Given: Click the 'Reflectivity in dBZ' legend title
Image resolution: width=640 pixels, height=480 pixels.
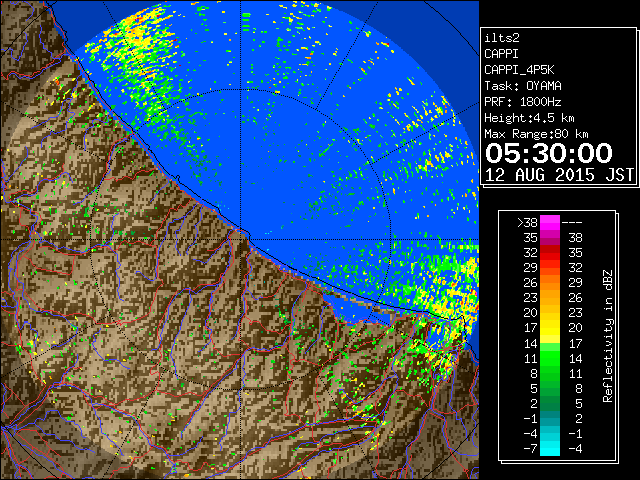Looking at the screenshot, I should (607, 336).
